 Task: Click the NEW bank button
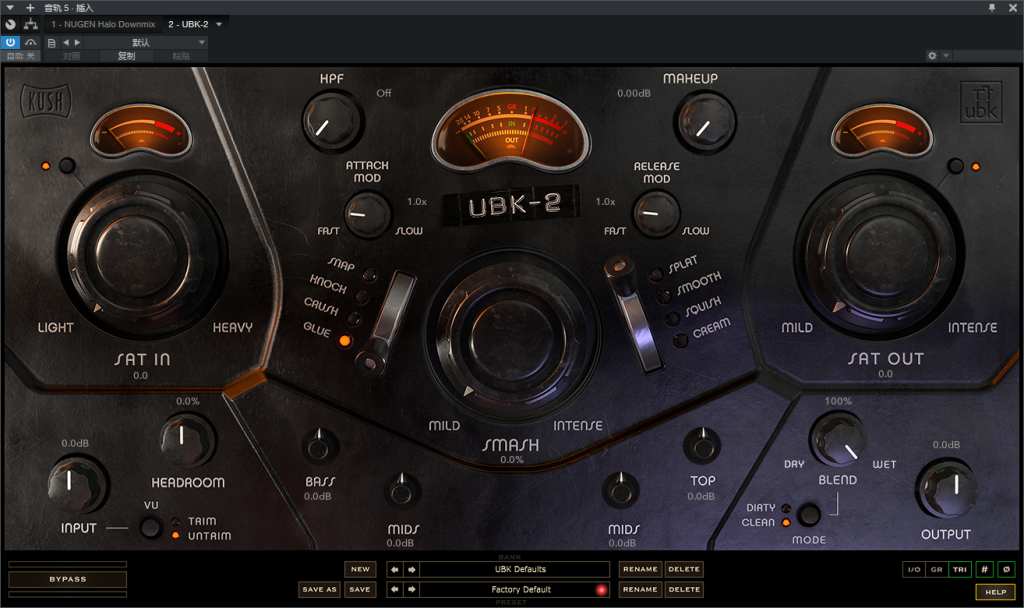[360, 569]
